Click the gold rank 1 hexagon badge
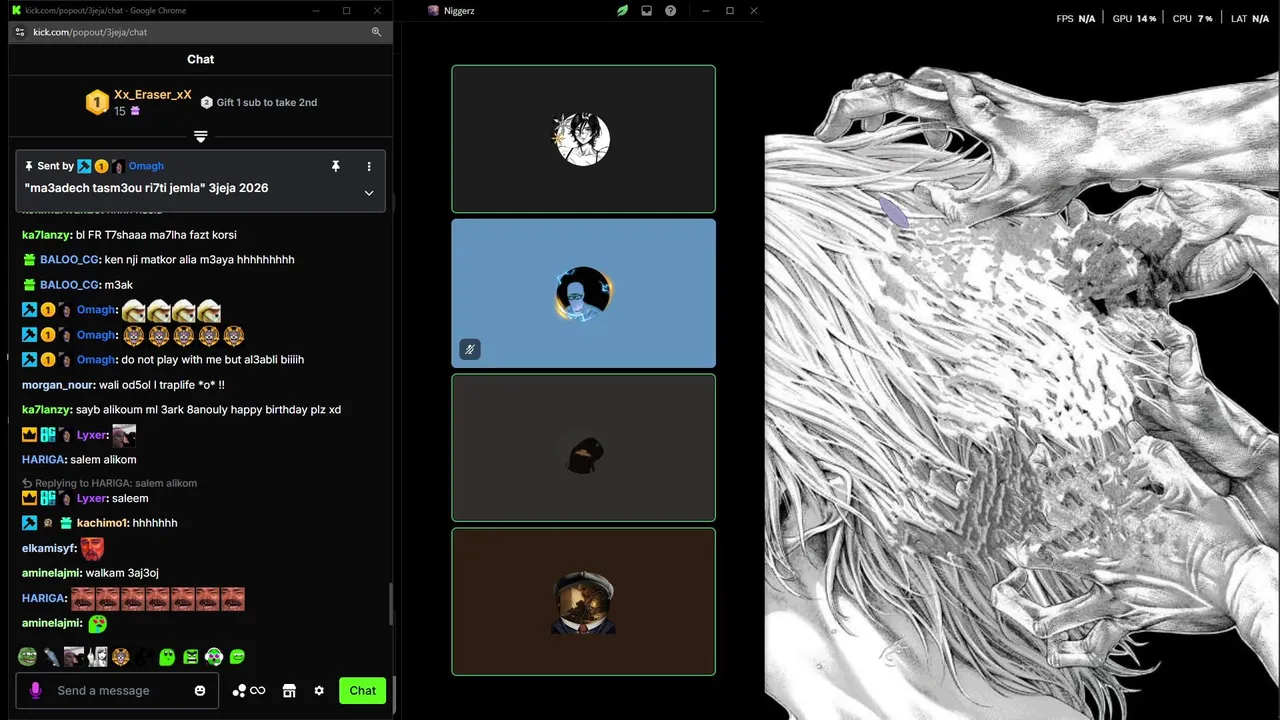 [x=97, y=102]
